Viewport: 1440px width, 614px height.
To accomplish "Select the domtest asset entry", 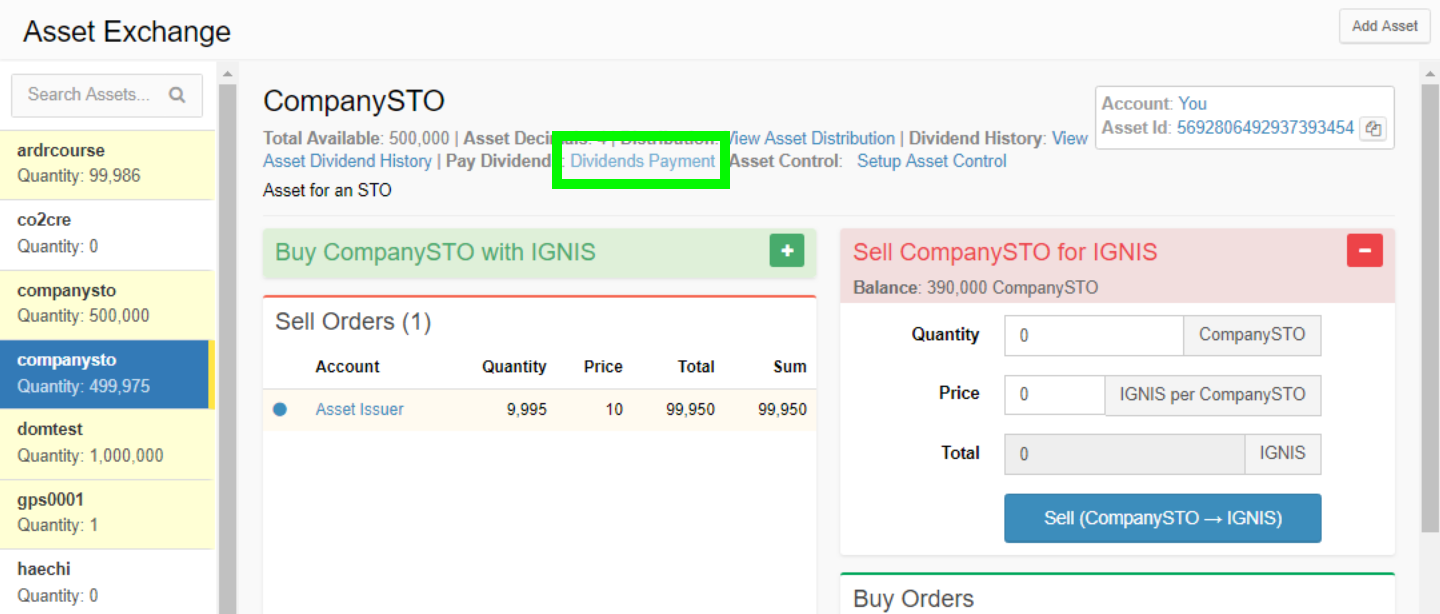I will (107, 443).
